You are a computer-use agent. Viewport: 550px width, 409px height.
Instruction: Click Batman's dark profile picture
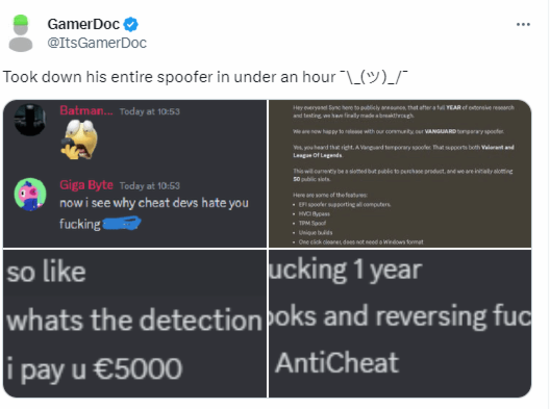30,120
